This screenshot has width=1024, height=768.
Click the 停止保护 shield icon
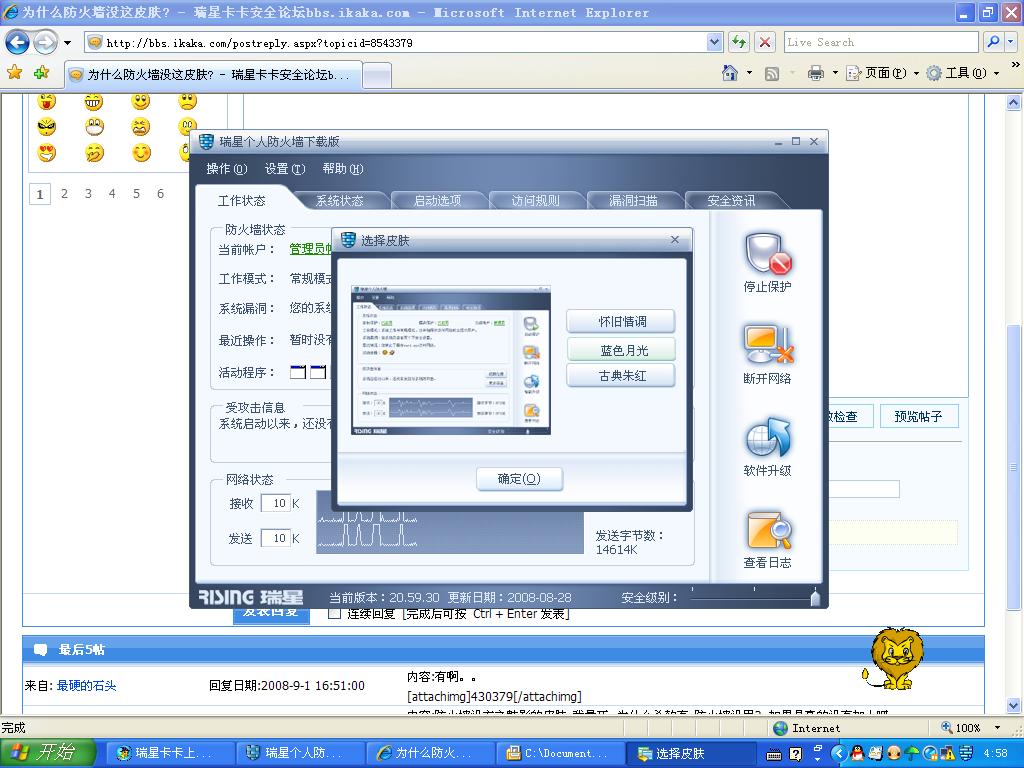[768, 254]
